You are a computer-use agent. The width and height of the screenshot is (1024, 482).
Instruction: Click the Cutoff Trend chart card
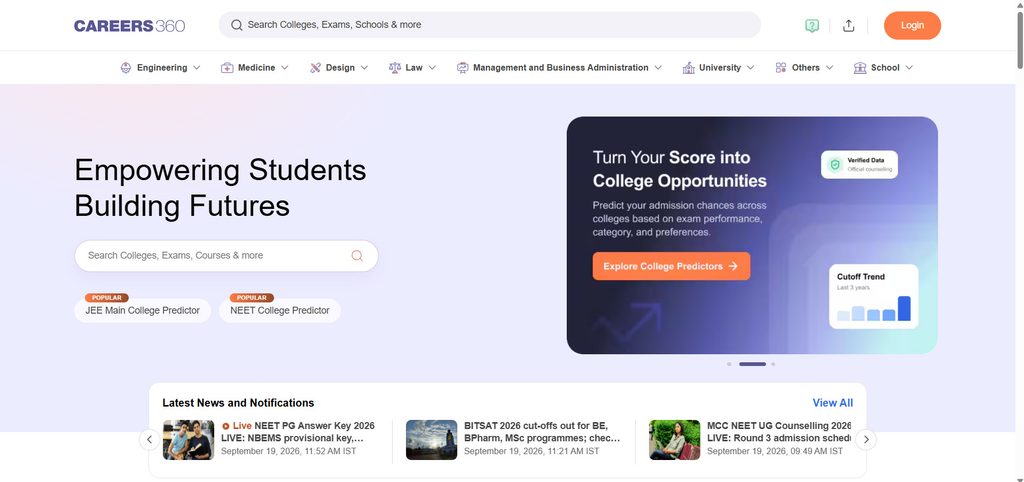pyautogui.click(x=874, y=297)
